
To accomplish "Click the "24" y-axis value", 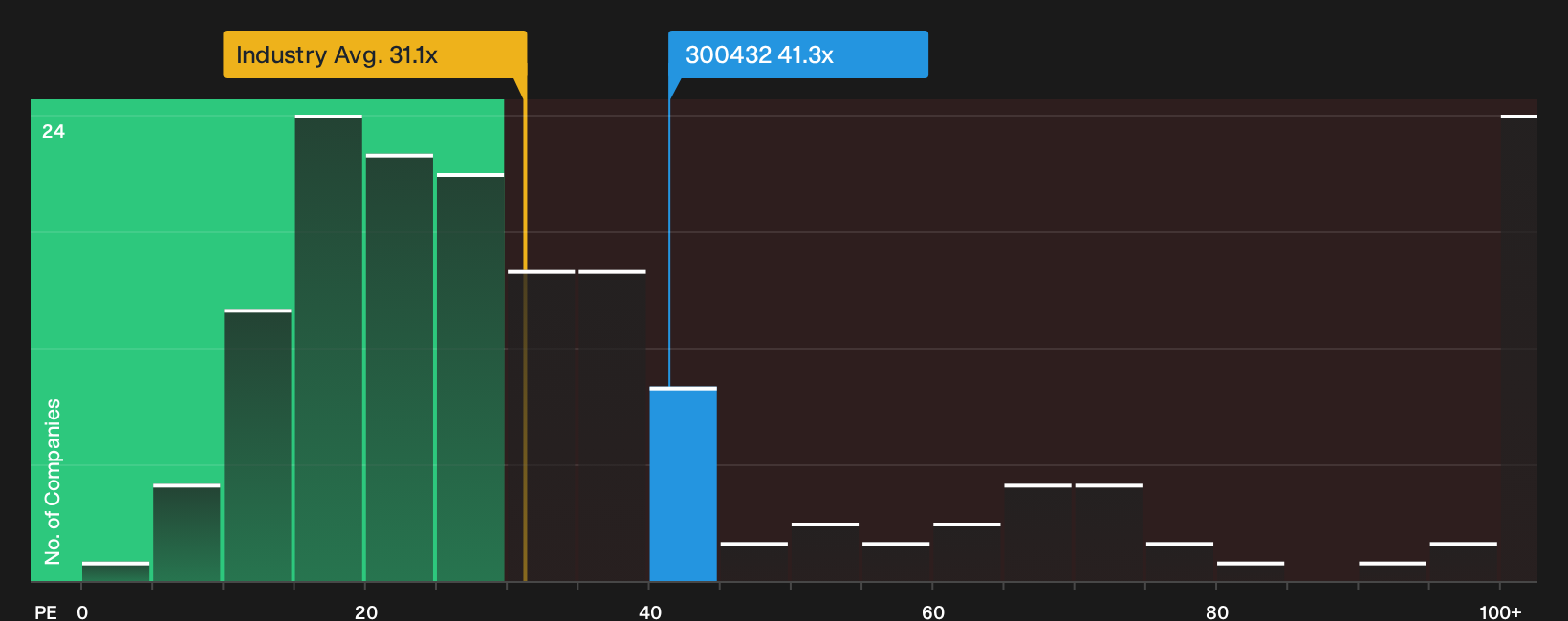I will click(x=54, y=131).
